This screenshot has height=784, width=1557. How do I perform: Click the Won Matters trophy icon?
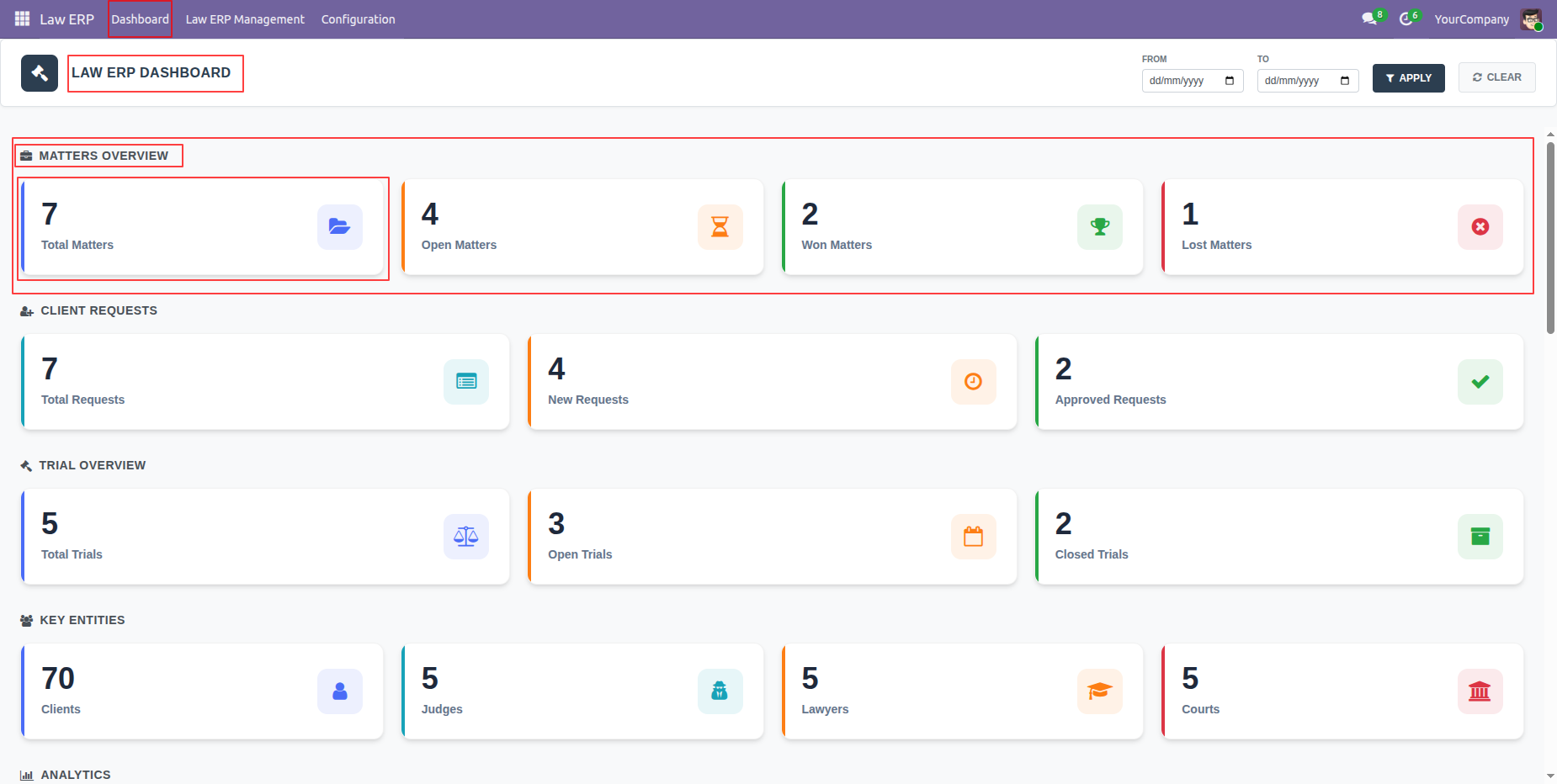tap(1100, 227)
